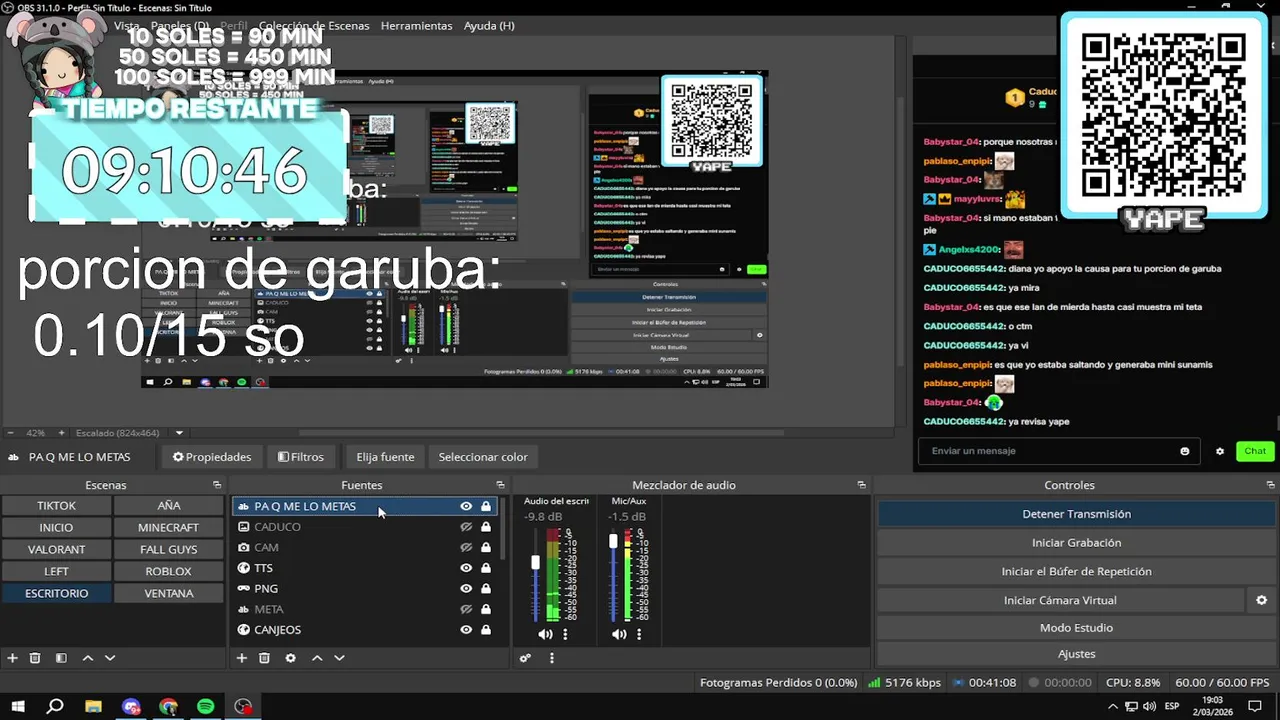
Task: Click Seleccionar color button
Action: coord(482,457)
